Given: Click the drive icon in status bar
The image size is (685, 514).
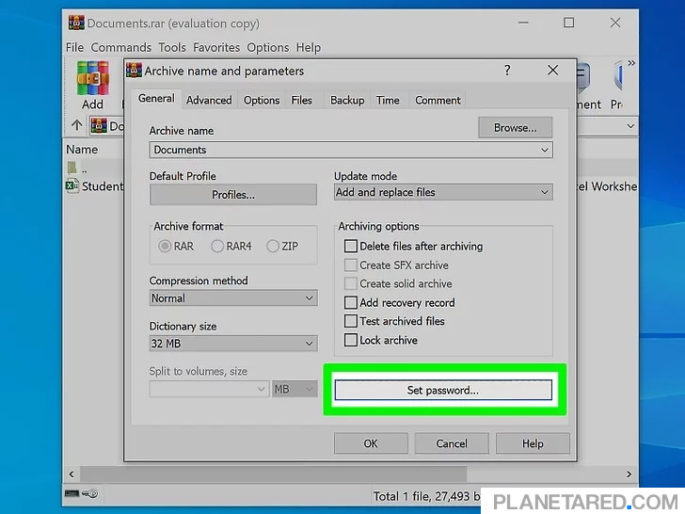Looking at the screenshot, I should (x=73, y=494).
